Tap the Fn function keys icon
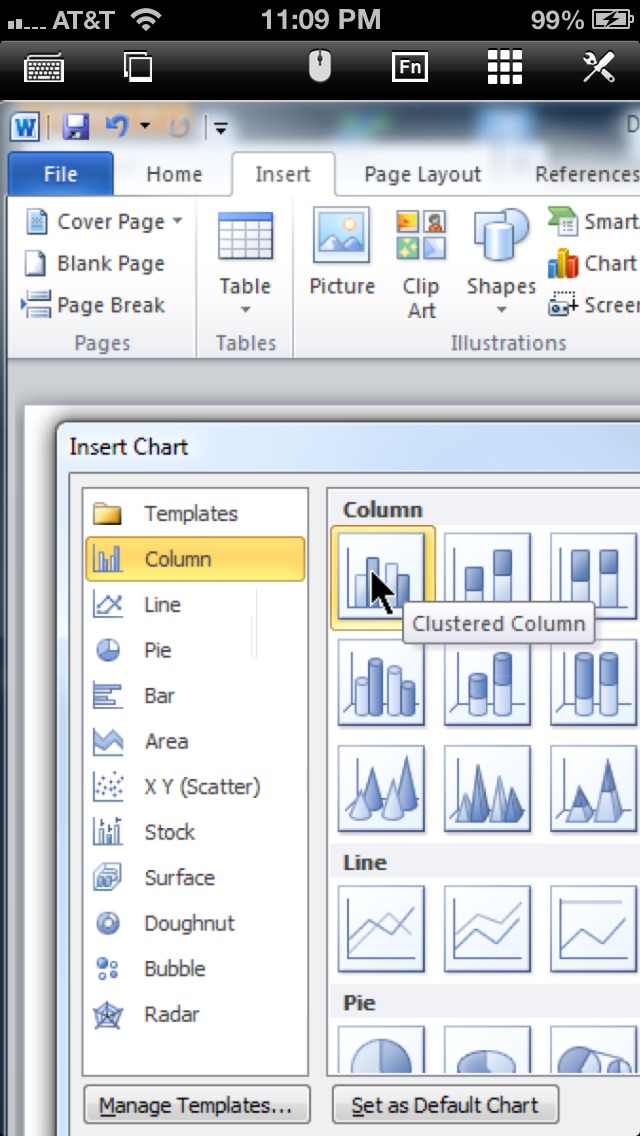640x1136 pixels. click(x=410, y=67)
